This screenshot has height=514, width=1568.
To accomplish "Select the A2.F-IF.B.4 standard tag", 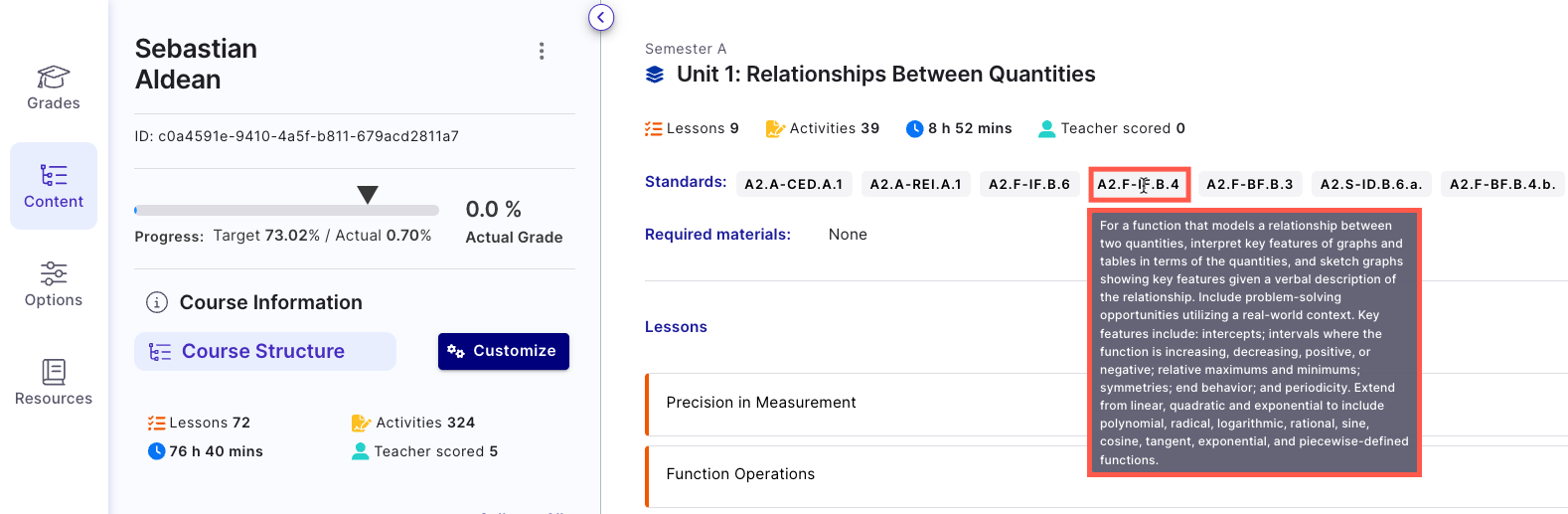I will click(1139, 184).
